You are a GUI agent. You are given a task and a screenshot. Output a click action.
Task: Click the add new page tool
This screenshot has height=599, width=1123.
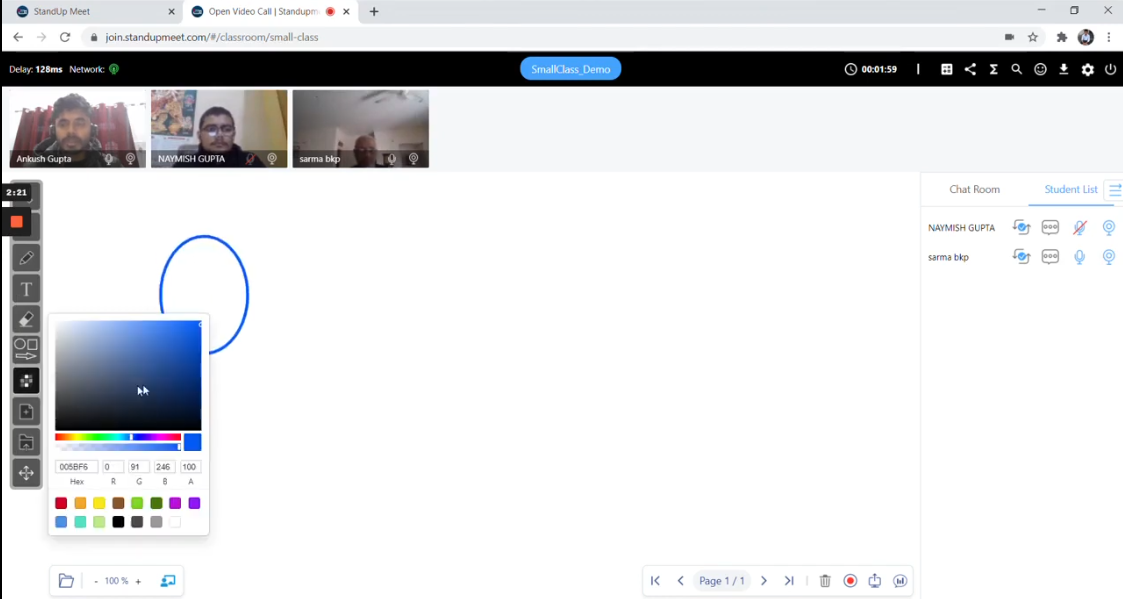click(x=26, y=411)
